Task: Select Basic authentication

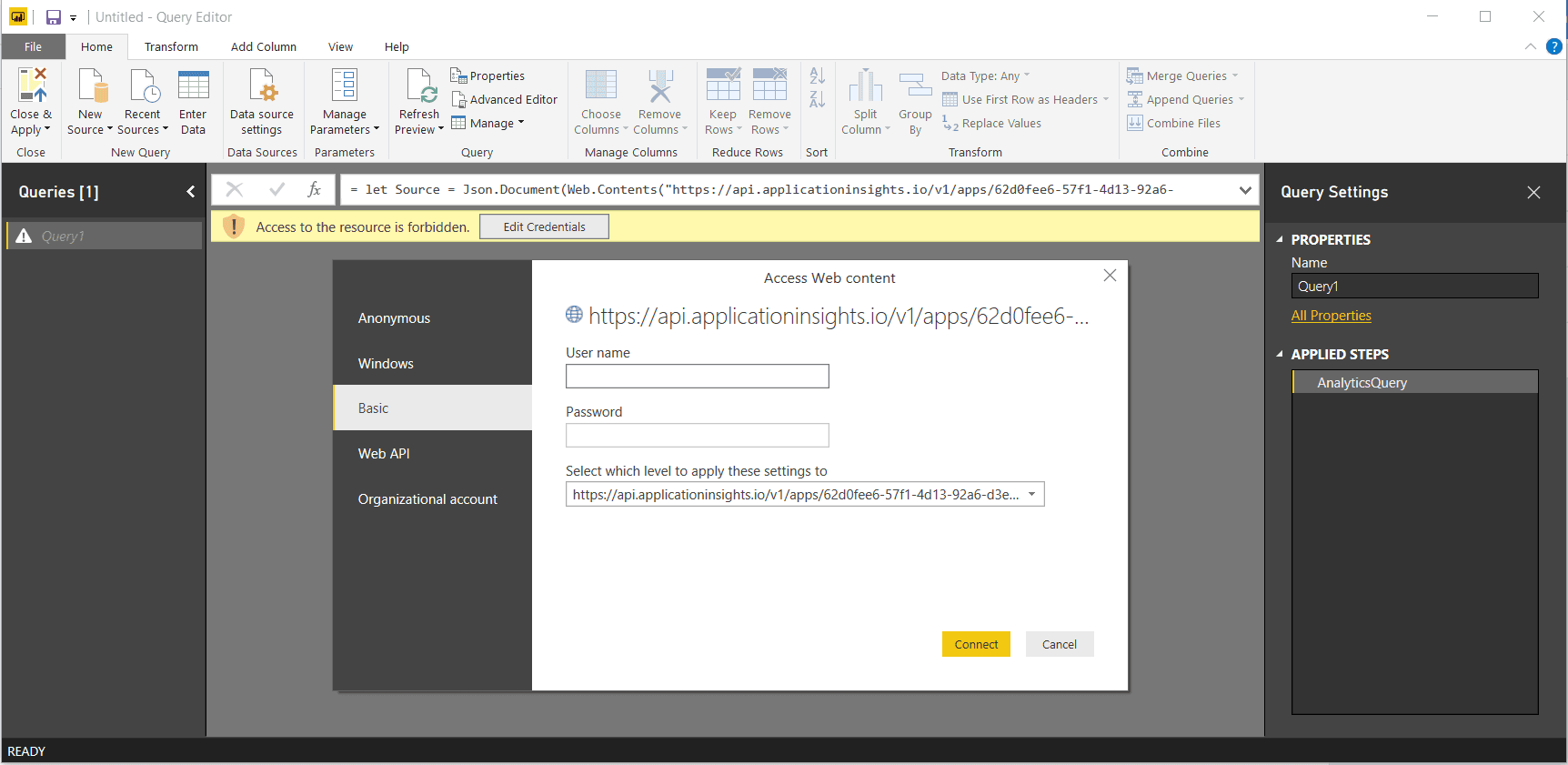Action: pyautogui.click(x=433, y=408)
